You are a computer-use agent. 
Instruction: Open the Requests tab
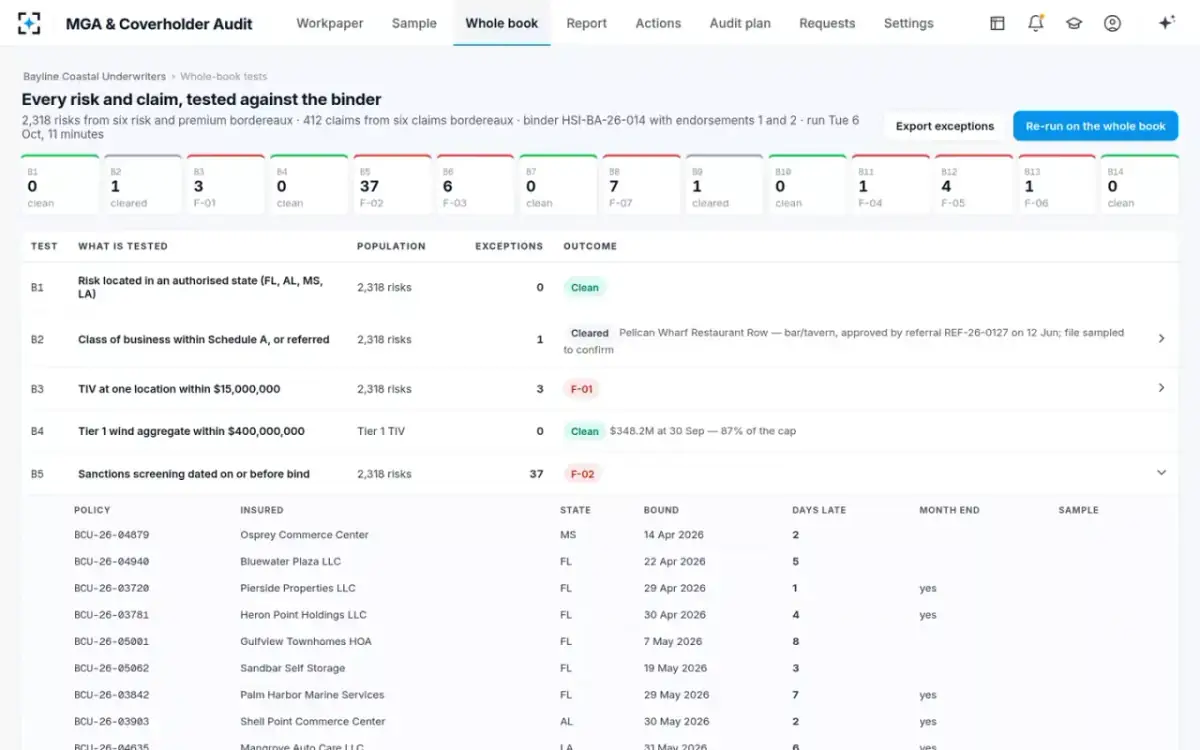tap(827, 23)
